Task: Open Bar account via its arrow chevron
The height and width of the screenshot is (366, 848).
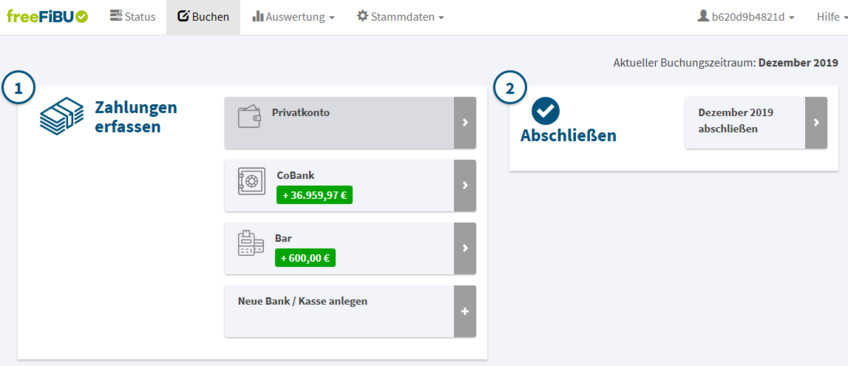Action: tap(465, 248)
